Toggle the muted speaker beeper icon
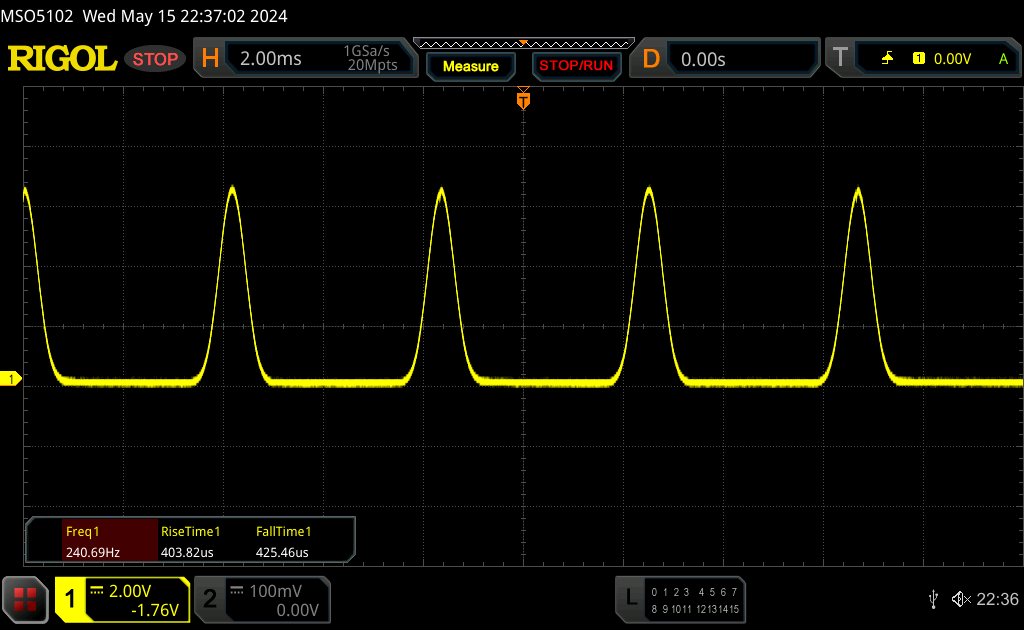The width and height of the screenshot is (1024, 630). (x=961, y=598)
